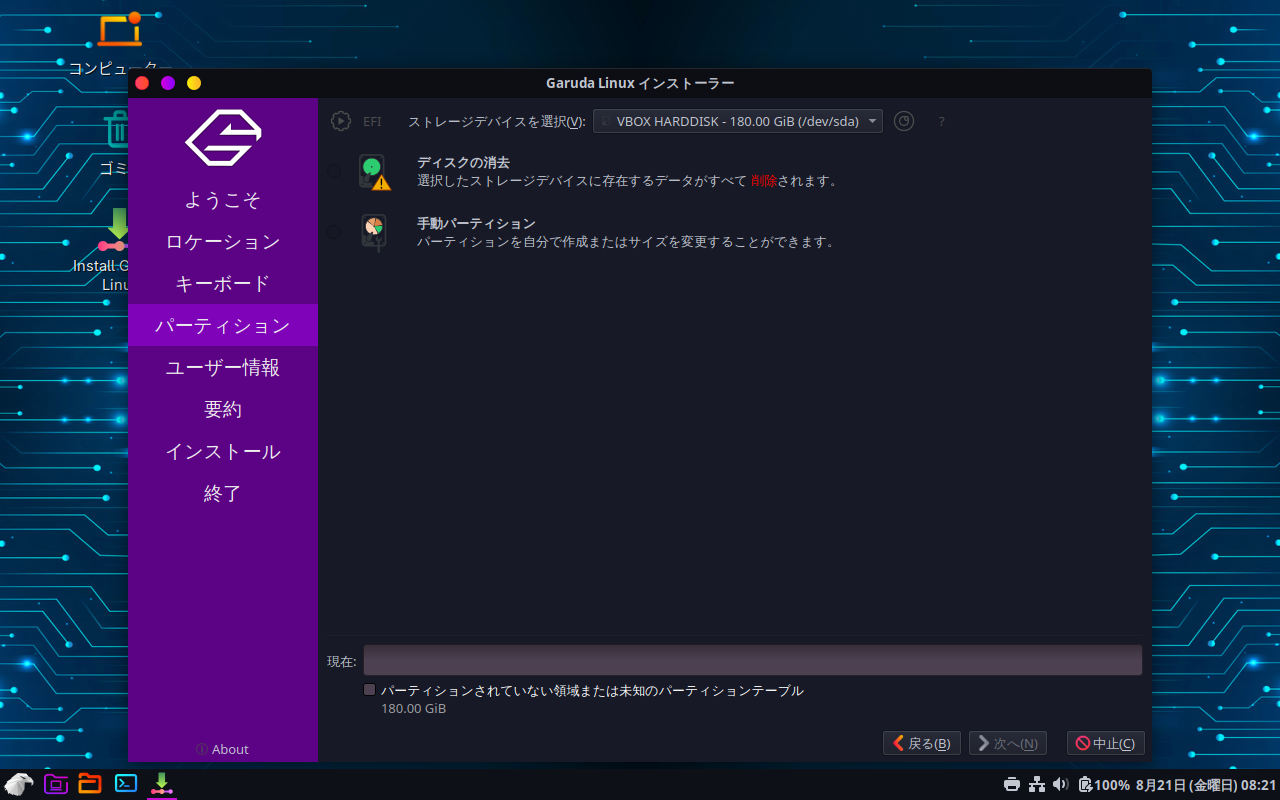Click the EFI gear icon
This screenshot has height=800, width=1280.
341,121
